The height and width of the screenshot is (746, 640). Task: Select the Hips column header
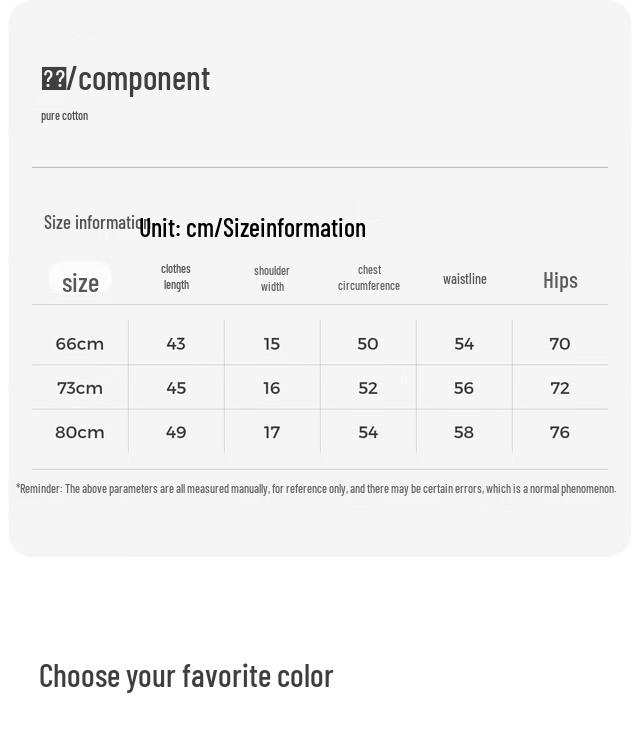(x=560, y=280)
